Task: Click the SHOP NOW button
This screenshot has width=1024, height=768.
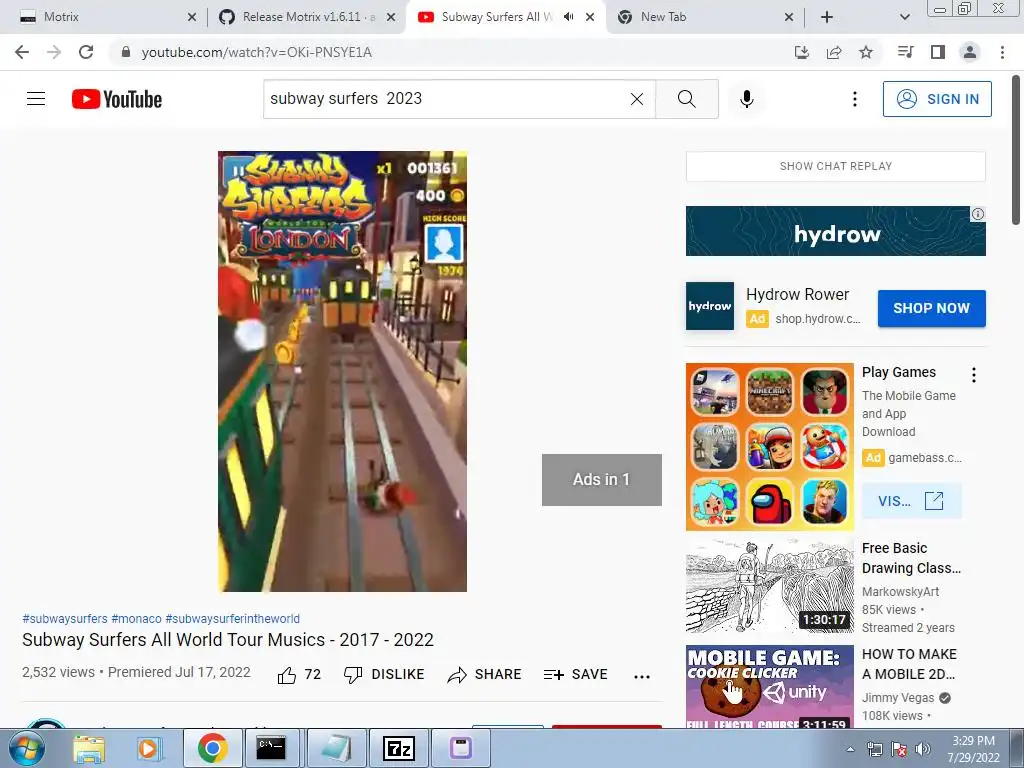Action: [931, 308]
